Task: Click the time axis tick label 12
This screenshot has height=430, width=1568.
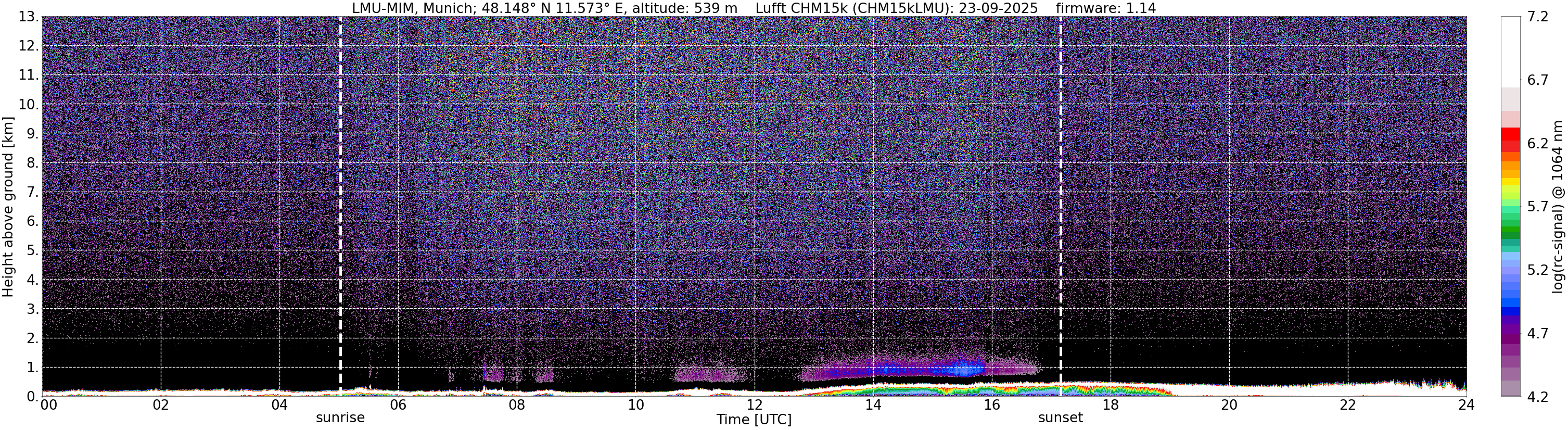Action: coord(754,406)
